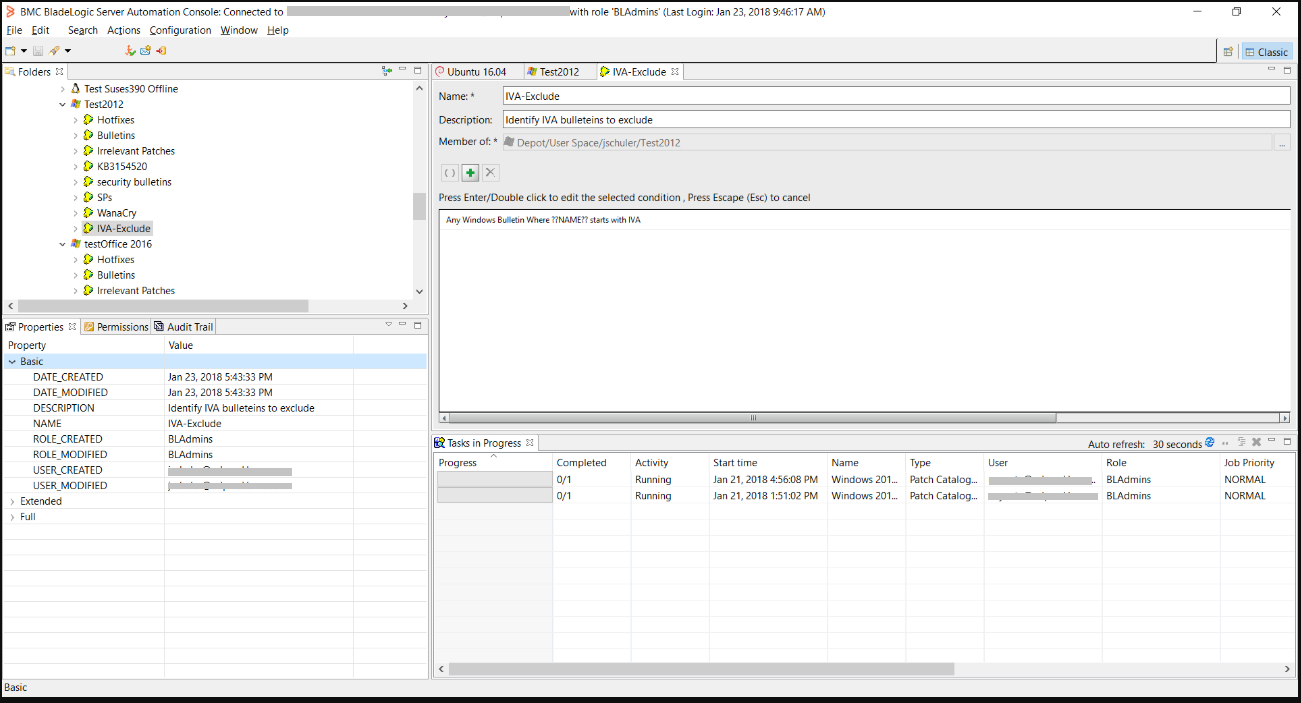Open the Help menu
The width and height of the screenshot is (1301, 703).
pos(278,30)
